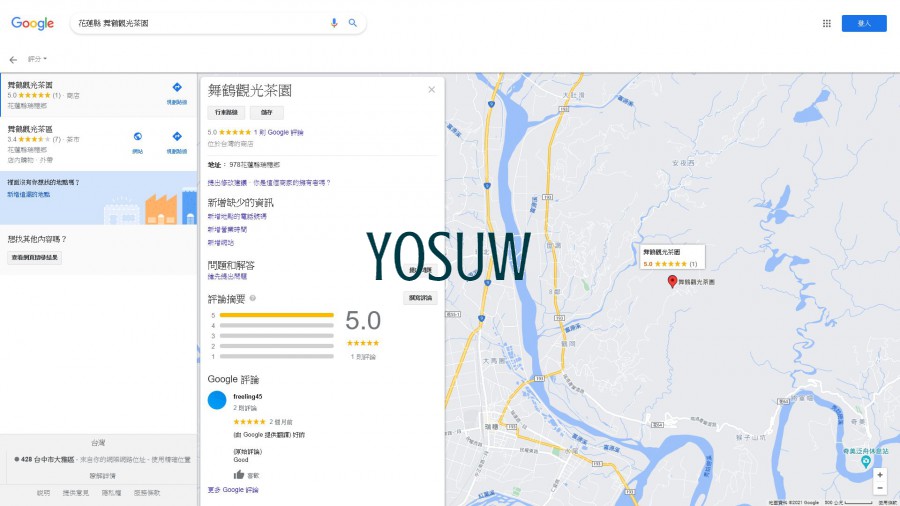Zoom in on the map
Image resolution: width=900 pixels, height=506 pixels.
tap(879, 474)
